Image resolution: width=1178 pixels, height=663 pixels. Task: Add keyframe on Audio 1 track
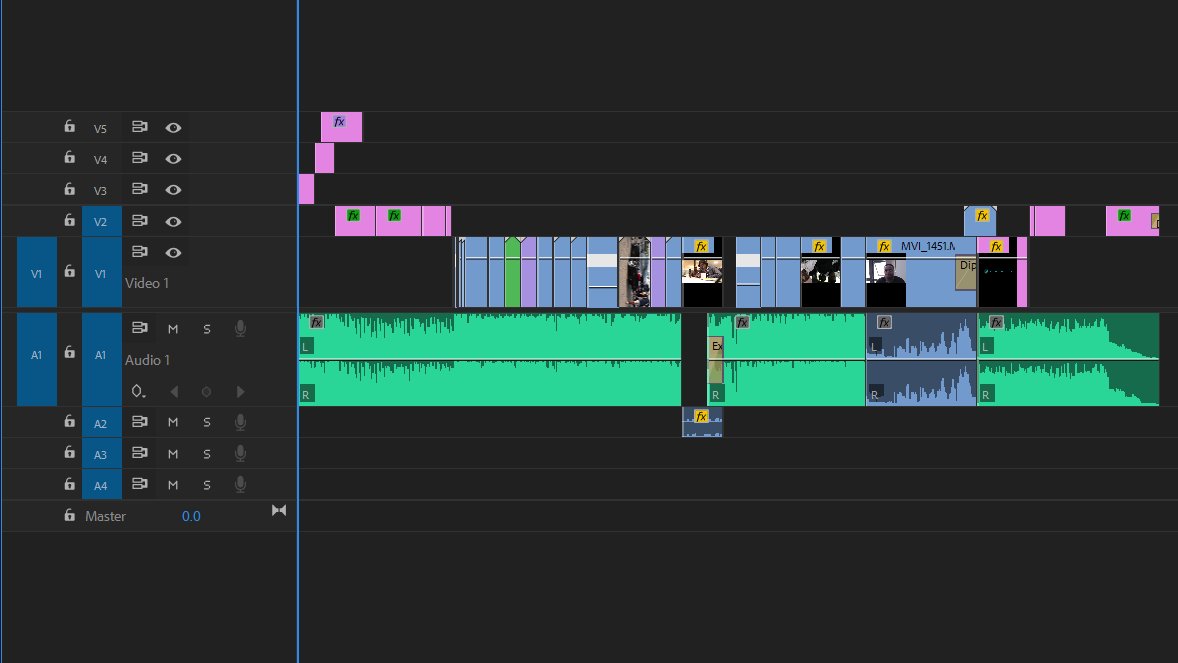pyautogui.click(x=207, y=392)
